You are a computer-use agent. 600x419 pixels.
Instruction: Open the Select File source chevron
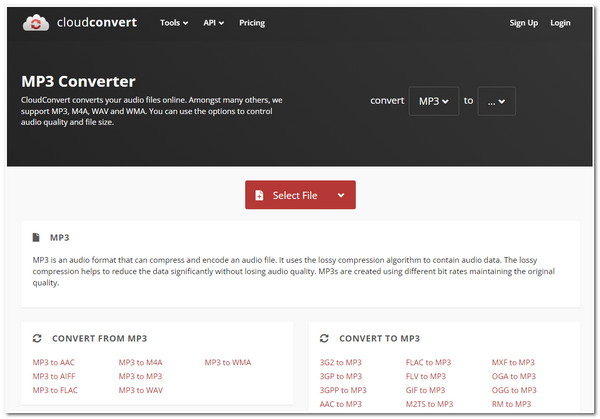click(x=341, y=195)
